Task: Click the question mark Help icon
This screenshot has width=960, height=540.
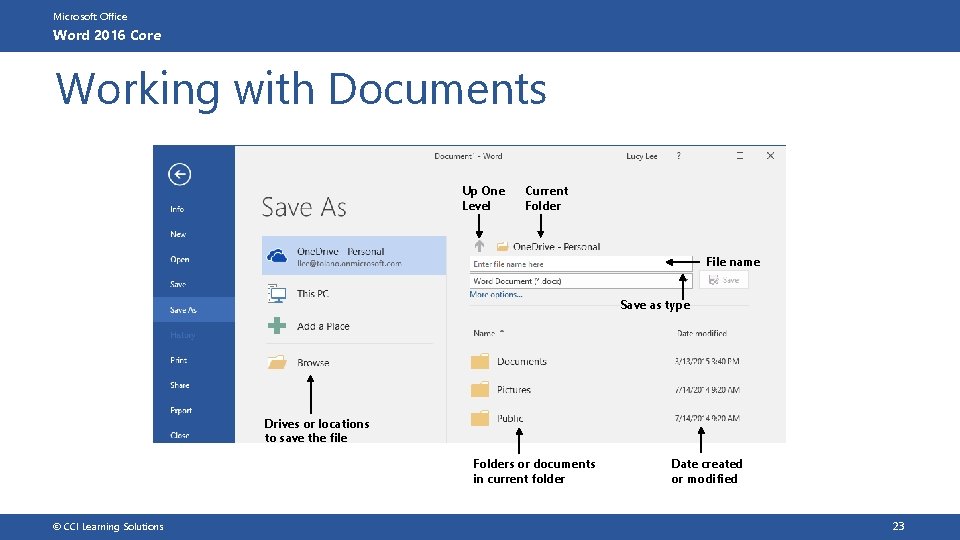Action: [678, 156]
